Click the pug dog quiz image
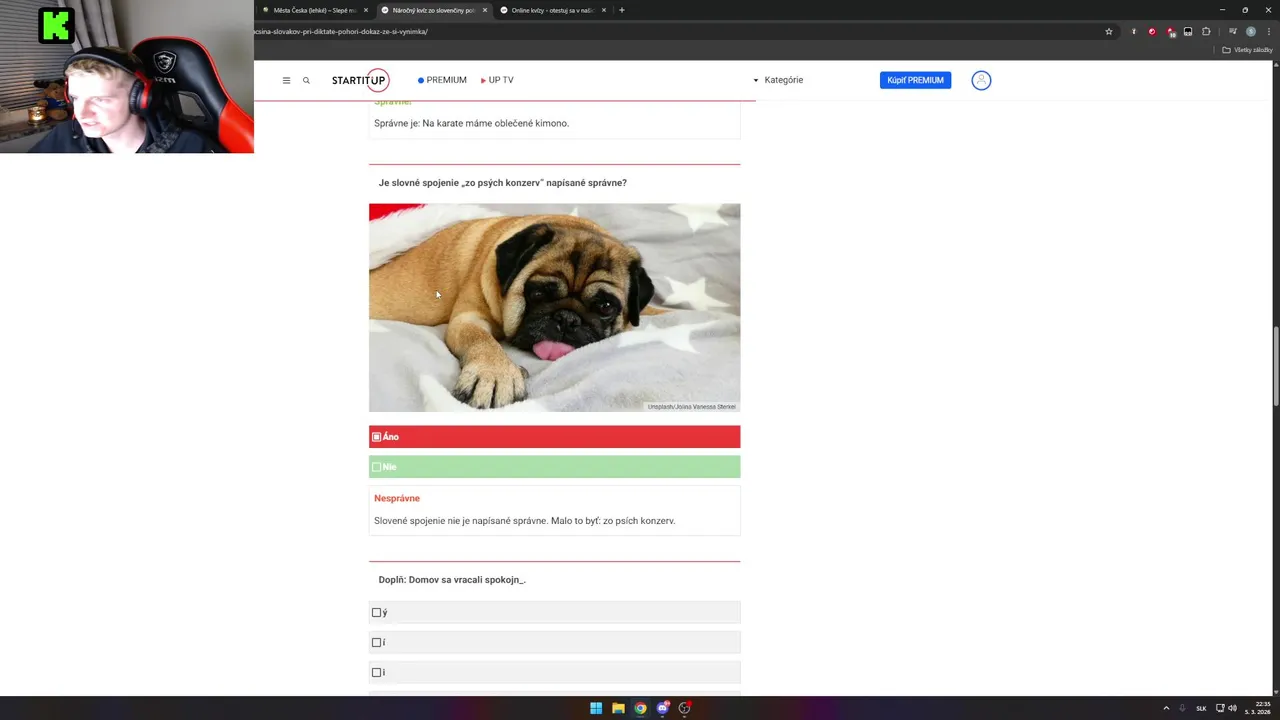The height and width of the screenshot is (720, 1280). click(x=554, y=308)
